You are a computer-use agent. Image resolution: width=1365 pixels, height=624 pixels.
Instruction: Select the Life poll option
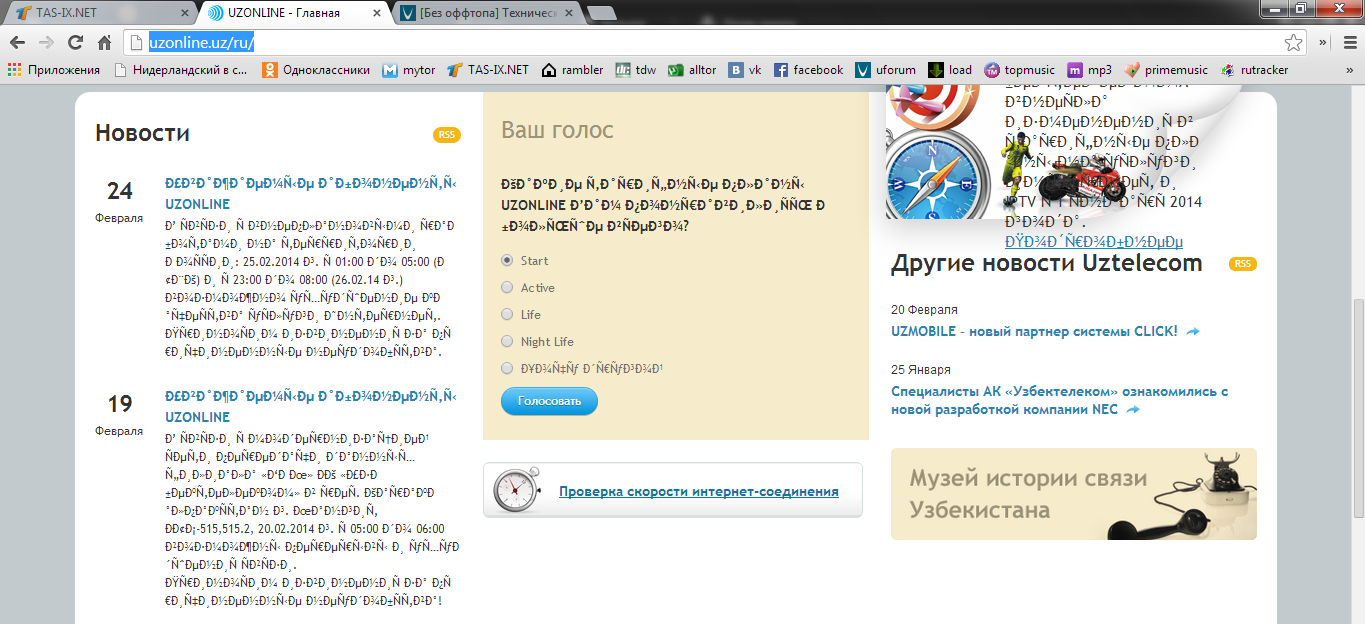coord(507,315)
